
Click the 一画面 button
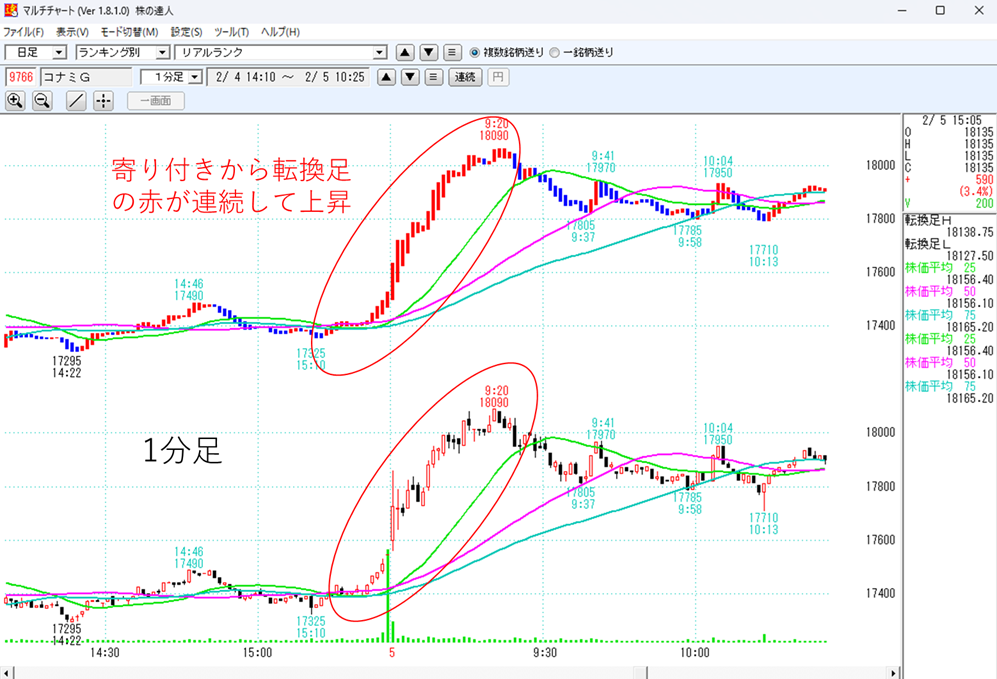[x=157, y=102]
